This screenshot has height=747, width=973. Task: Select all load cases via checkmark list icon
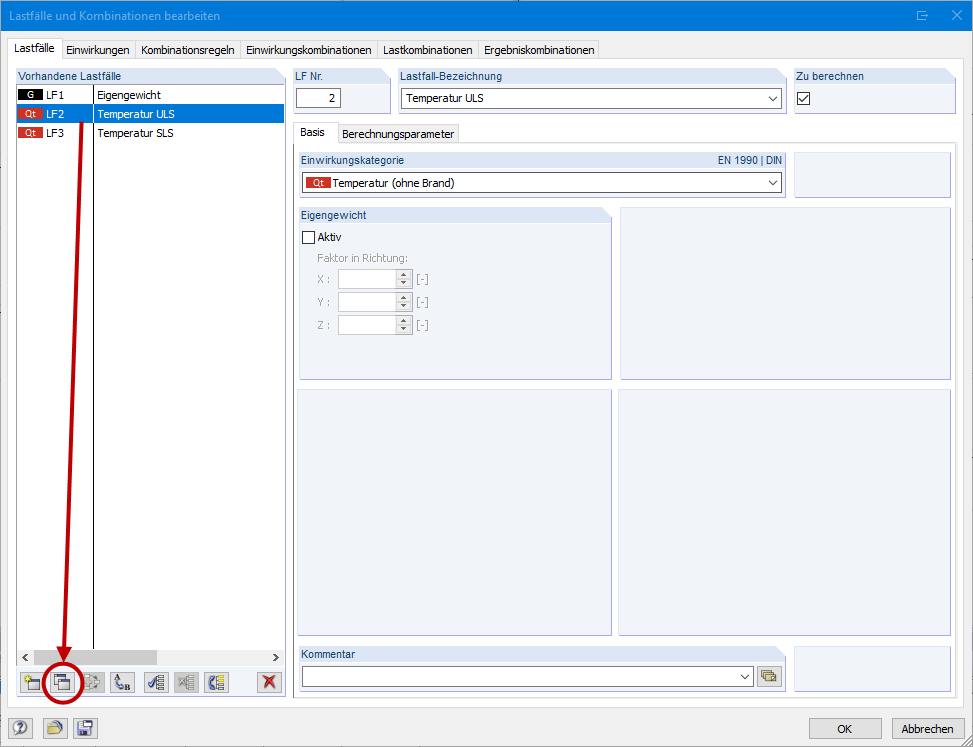[155, 682]
